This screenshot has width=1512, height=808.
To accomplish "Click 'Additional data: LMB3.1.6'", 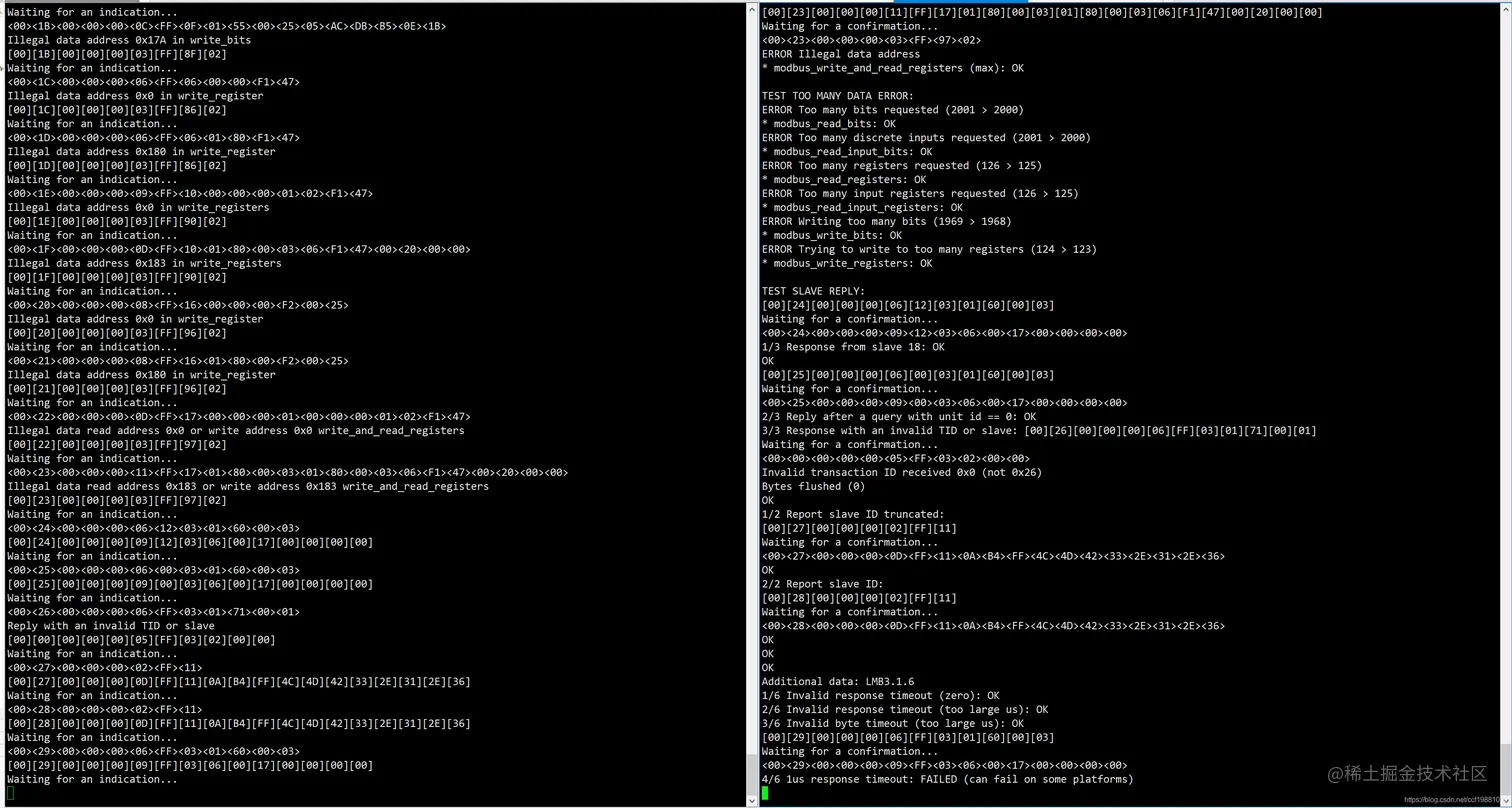I will tap(838, 681).
